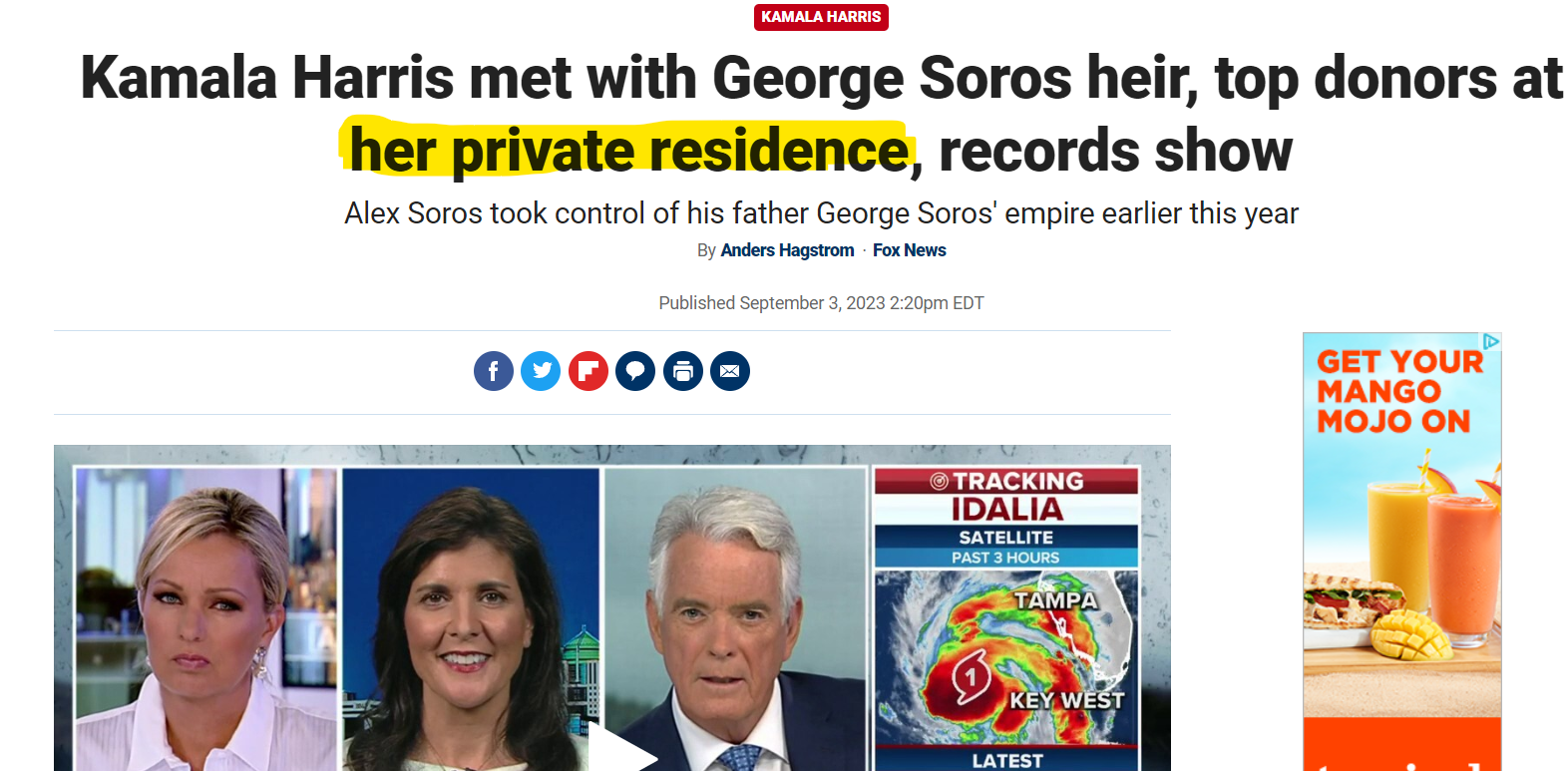Print the article with printer icon
1568x771 pixels.
(683, 371)
